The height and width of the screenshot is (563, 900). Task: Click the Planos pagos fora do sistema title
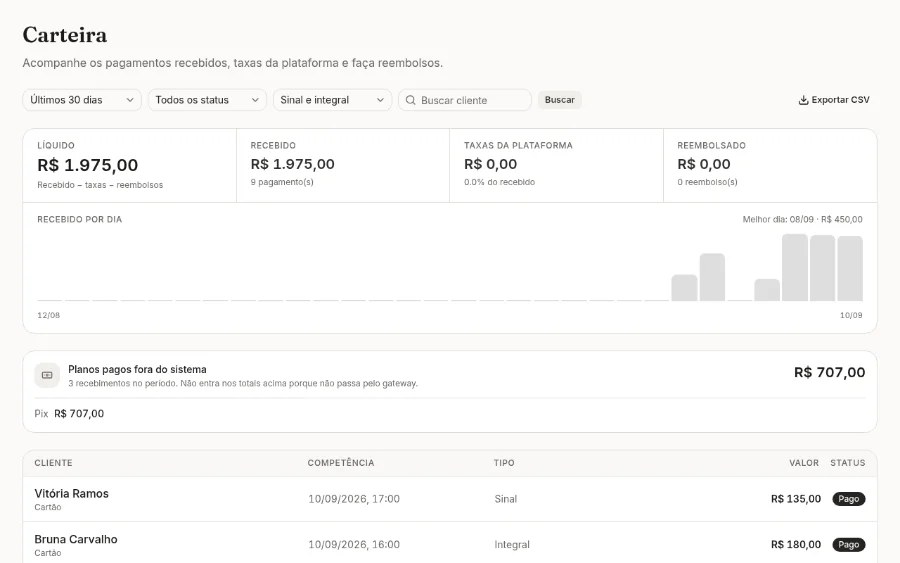(137, 370)
